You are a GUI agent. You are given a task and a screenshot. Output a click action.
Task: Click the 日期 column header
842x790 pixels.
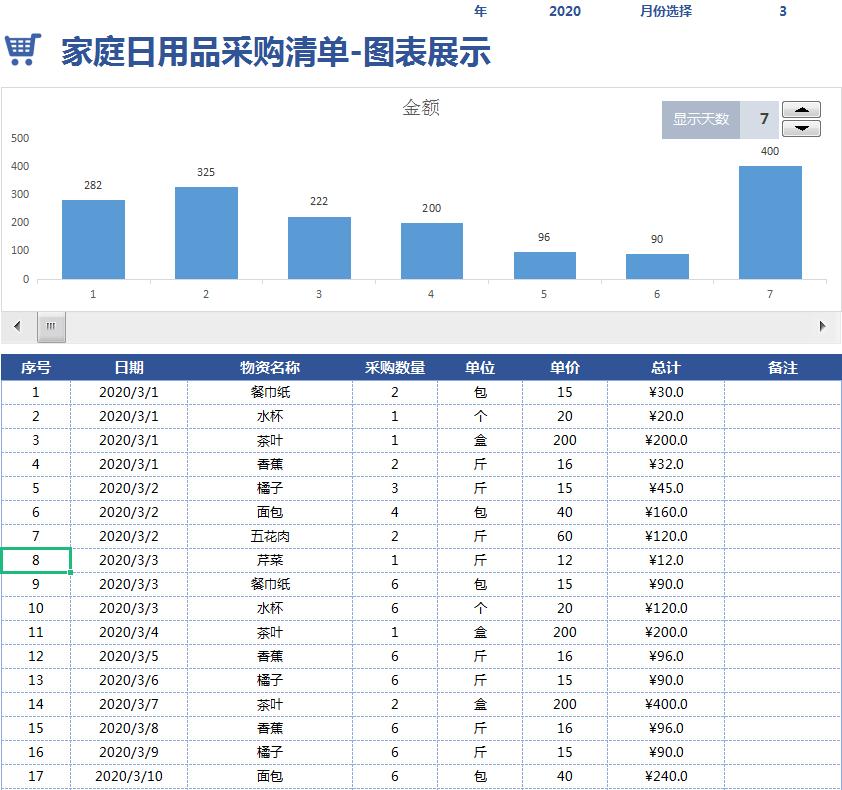[131, 367]
